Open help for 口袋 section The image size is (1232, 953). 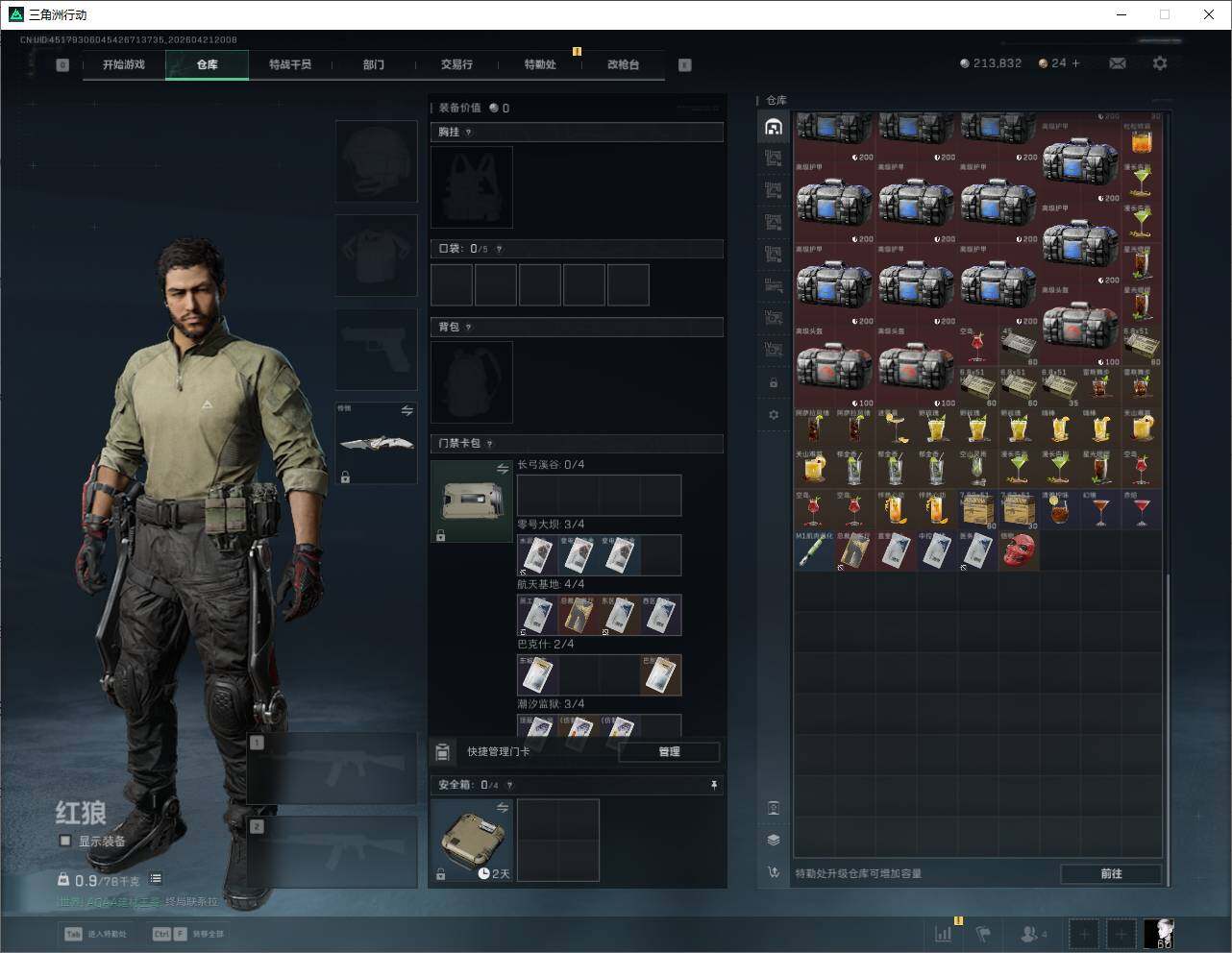499,249
